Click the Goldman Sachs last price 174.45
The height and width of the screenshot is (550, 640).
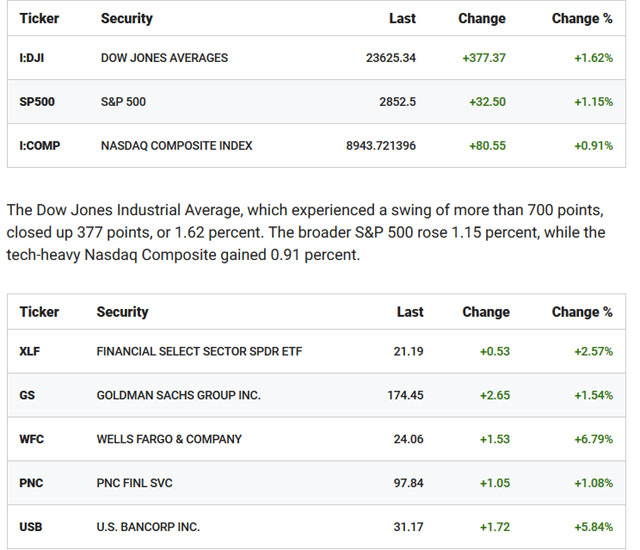tap(405, 395)
